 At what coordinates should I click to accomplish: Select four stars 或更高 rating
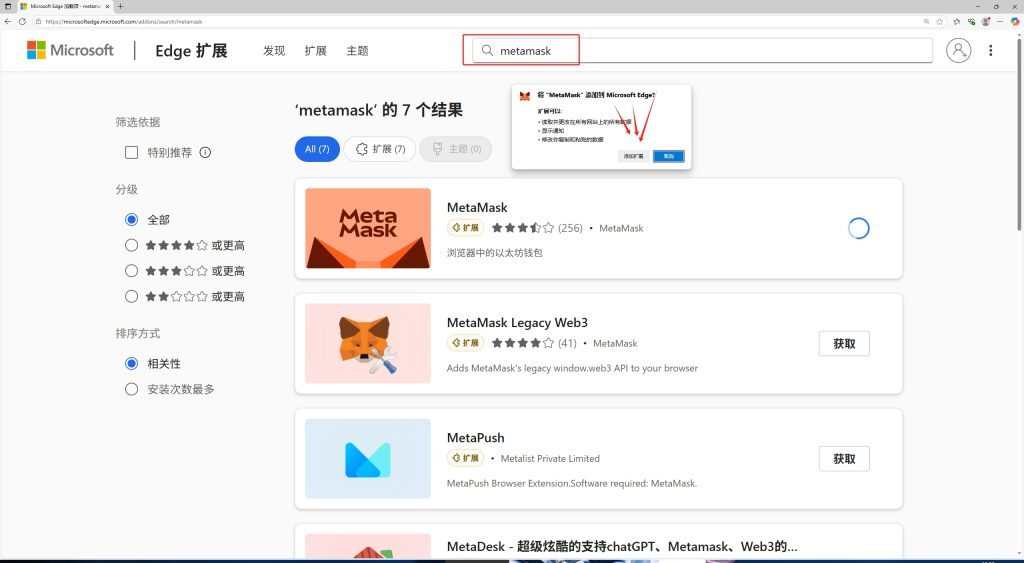coord(131,245)
